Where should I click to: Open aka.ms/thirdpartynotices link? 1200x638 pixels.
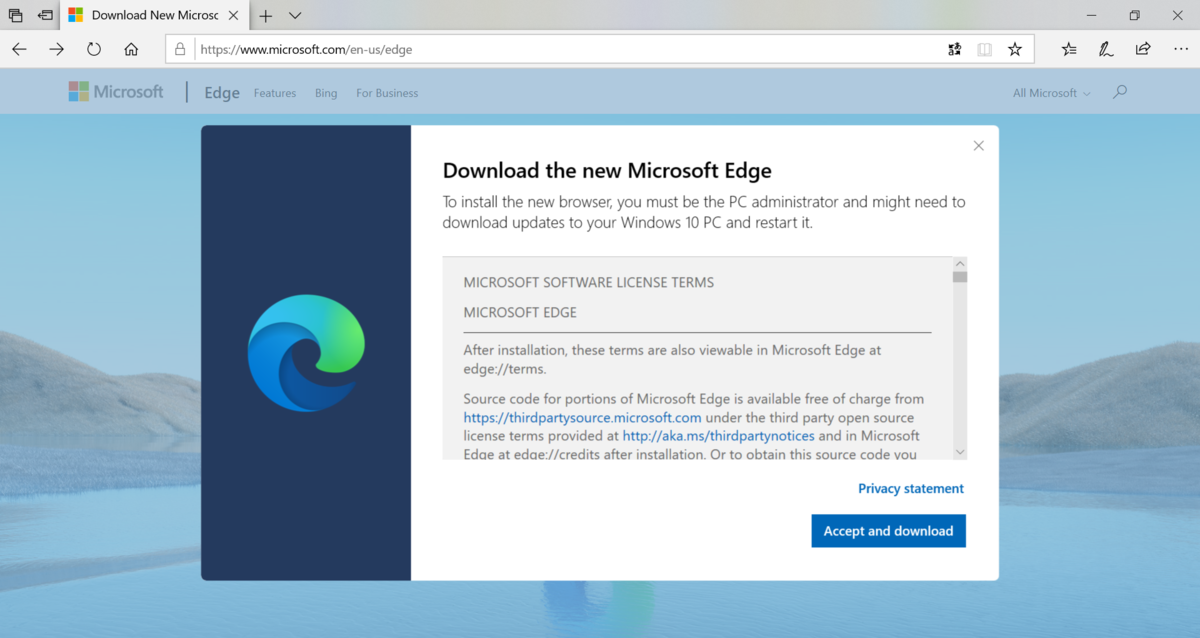click(x=719, y=436)
